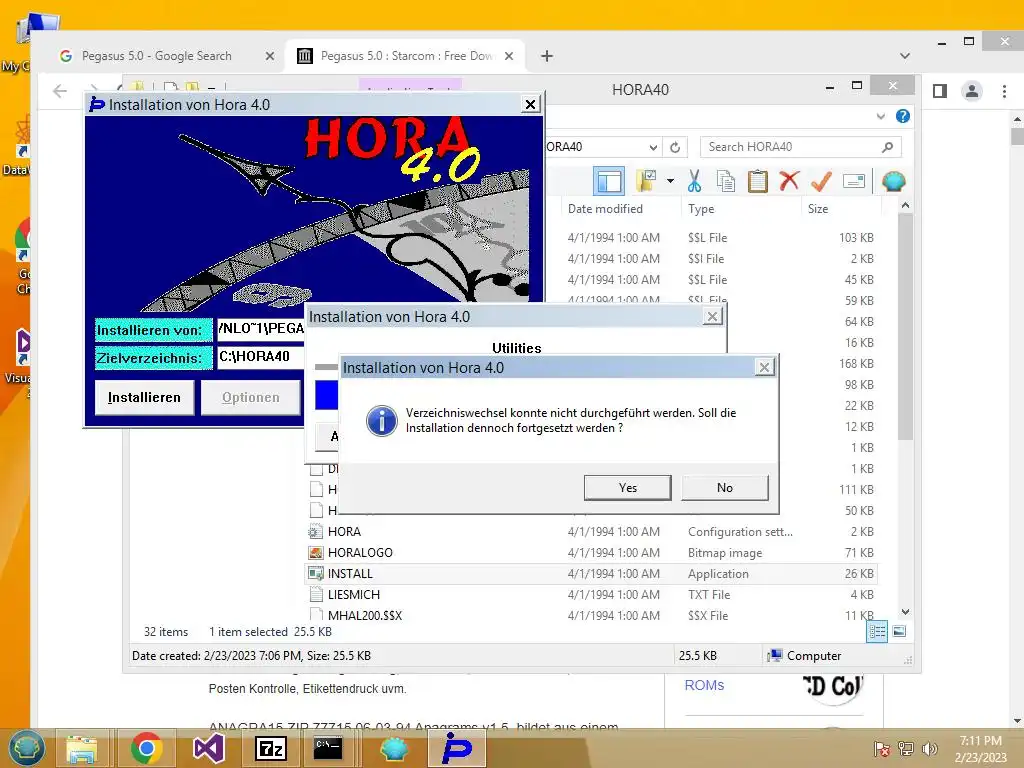Sort by Size column header
Viewport: 1024px width, 768px height.
(x=818, y=209)
